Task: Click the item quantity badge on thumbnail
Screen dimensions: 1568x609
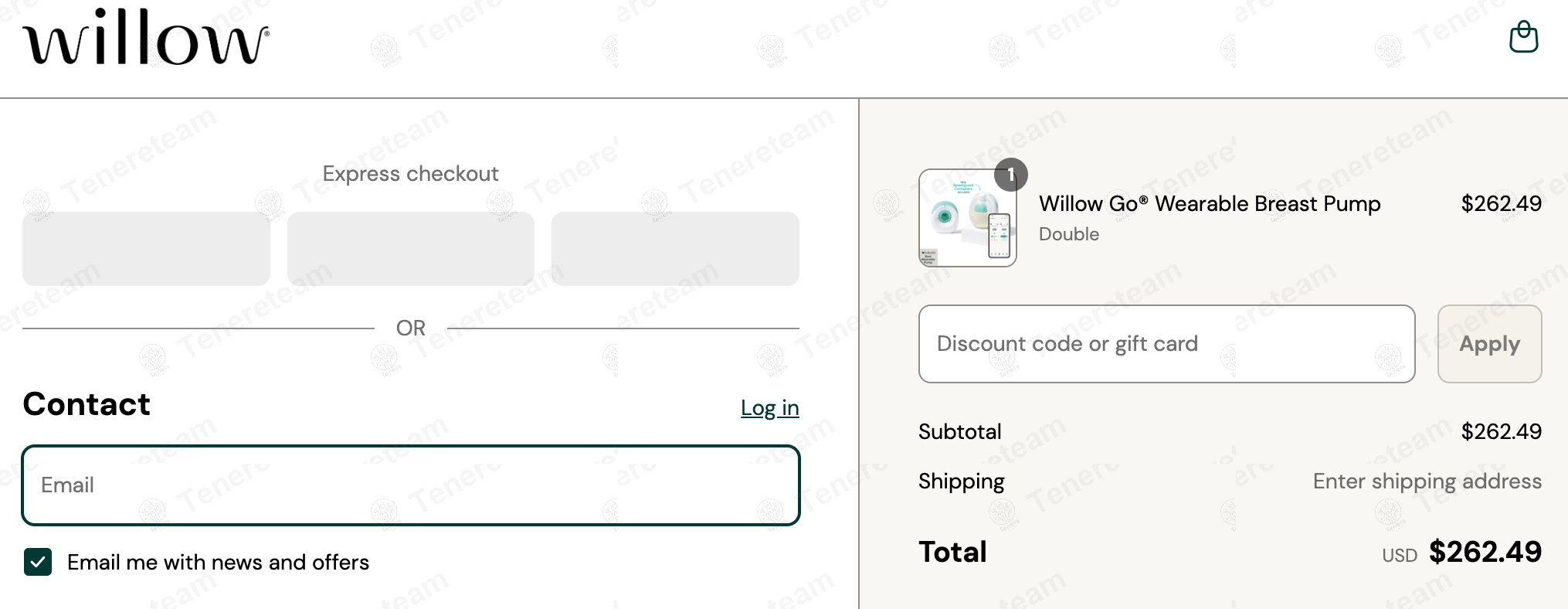Action: pyautogui.click(x=1010, y=175)
